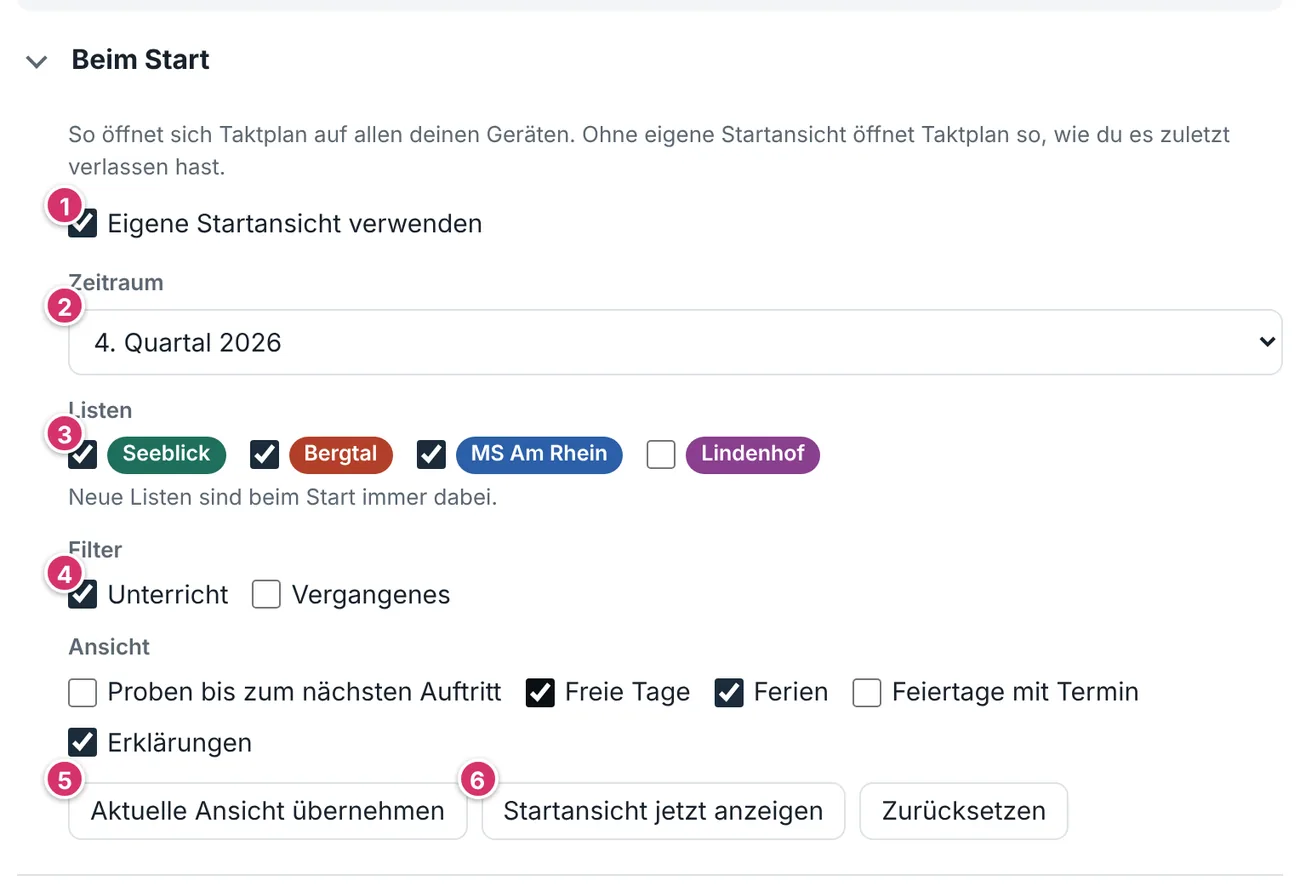The width and height of the screenshot is (1300, 892).
Task: Untick the Seeblick list checkbox
Action: (83, 455)
